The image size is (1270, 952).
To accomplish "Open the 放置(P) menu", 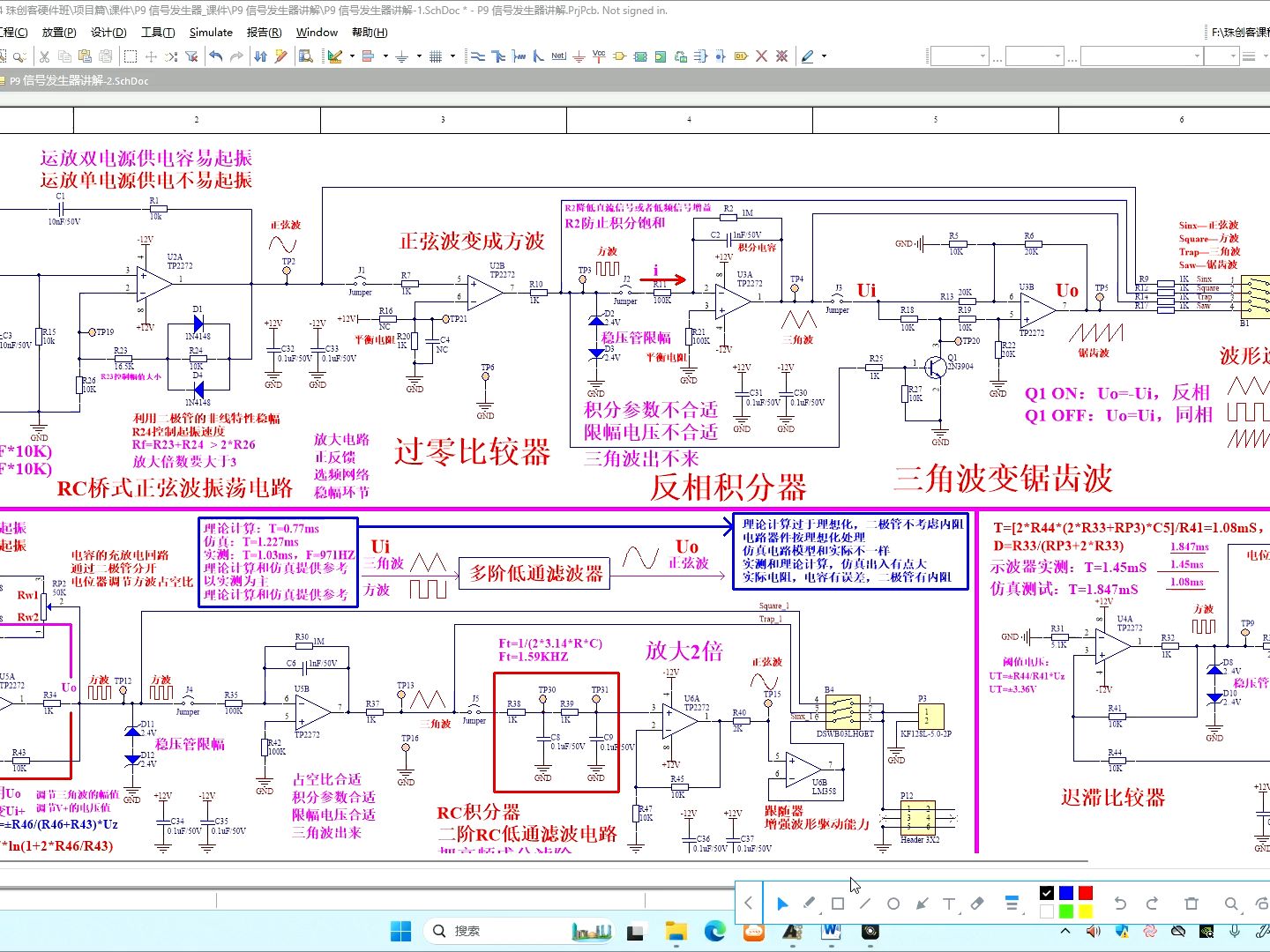I will [x=59, y=33].
